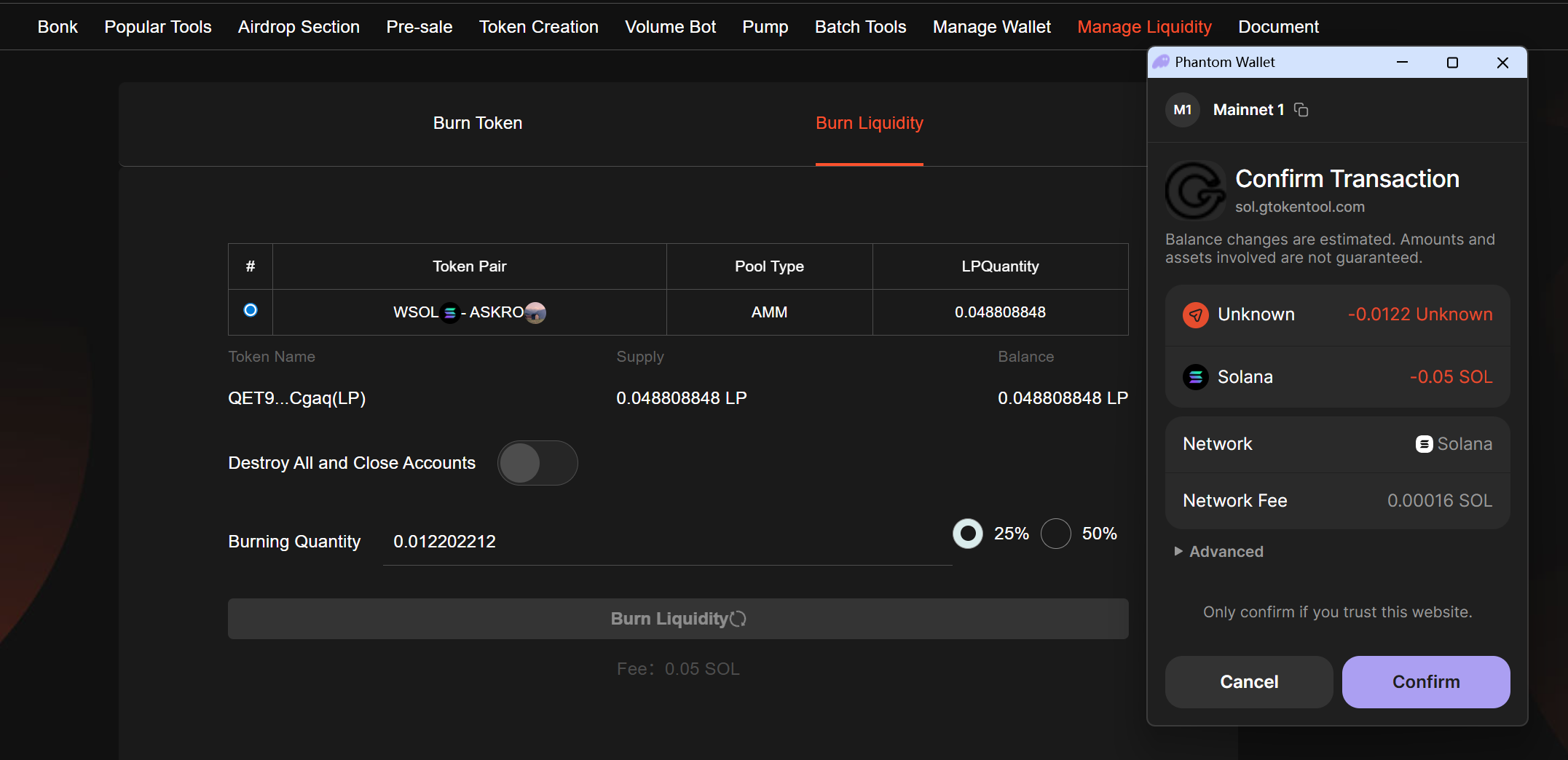The height and width of the screenshot is (760, 1568).
Task: Switch to the Burn Token tab
Action: (x=478, y=123)
